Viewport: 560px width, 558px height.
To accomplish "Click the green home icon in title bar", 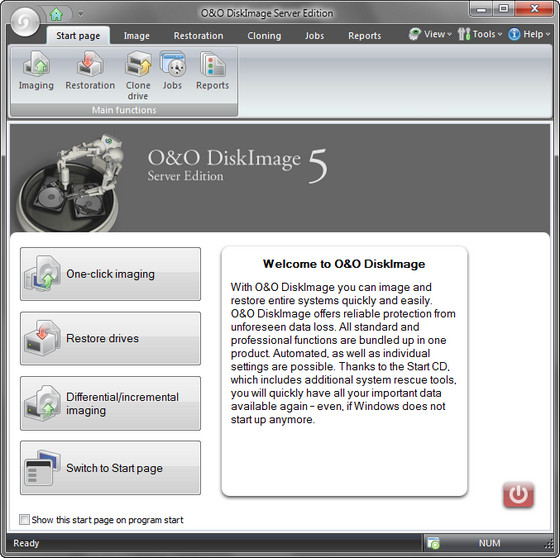I will coord(56,14).
